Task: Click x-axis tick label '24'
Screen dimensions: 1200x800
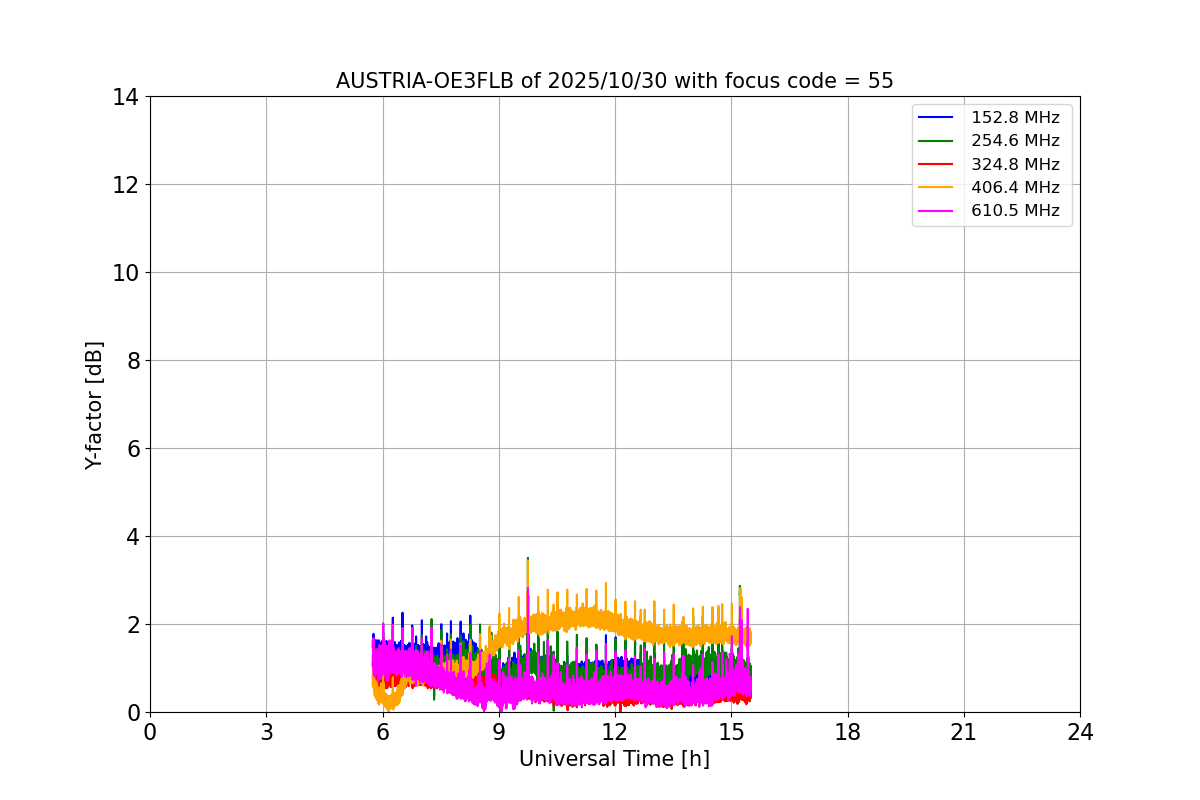Action: (1080, 732)
